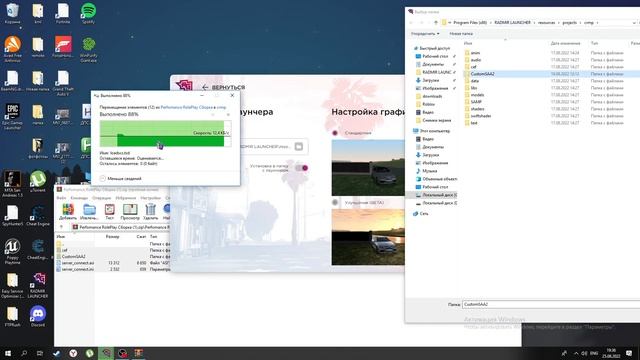Open WinRAR Операции menu
640x360 pixels.
(x=101, y=198)
